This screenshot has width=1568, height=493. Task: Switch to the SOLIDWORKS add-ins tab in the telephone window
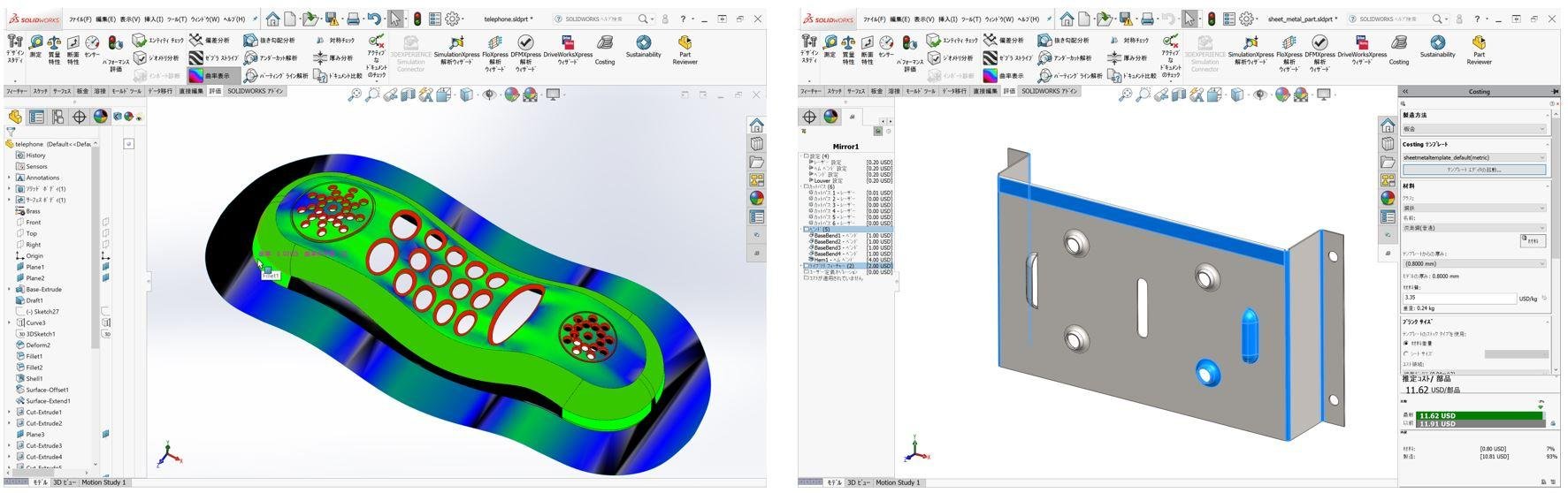click(256, 91)
